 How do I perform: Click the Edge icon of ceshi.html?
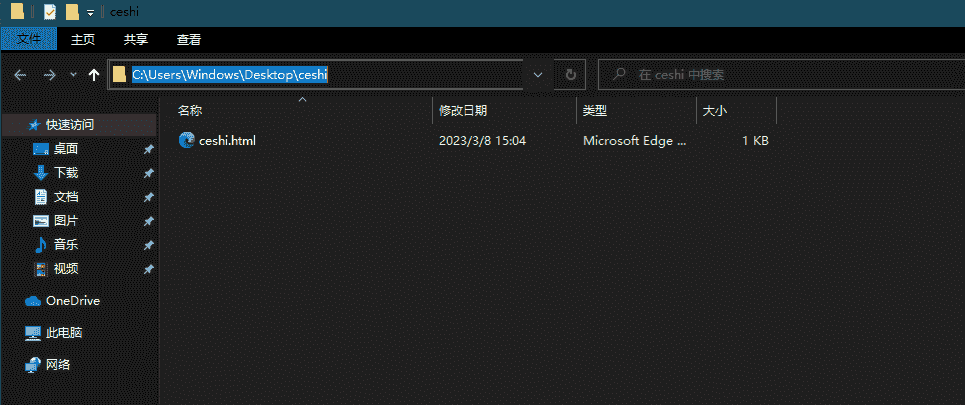point(186,141)
